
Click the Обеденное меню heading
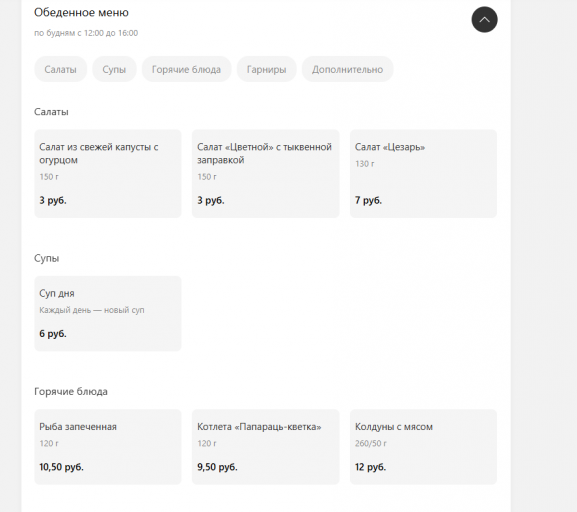click(x=81, y=13)
